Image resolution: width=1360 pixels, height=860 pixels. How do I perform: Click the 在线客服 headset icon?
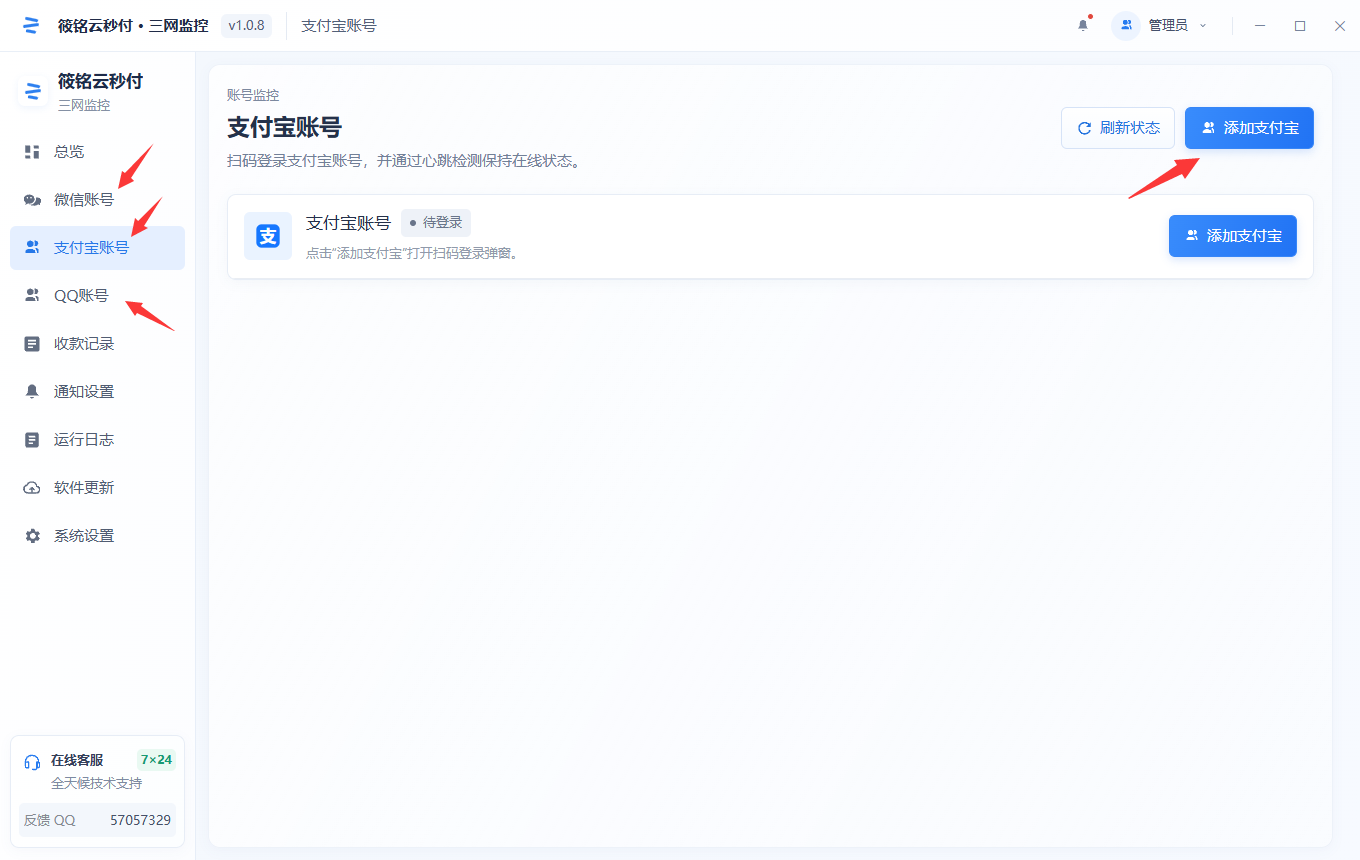tap(32, 762)
